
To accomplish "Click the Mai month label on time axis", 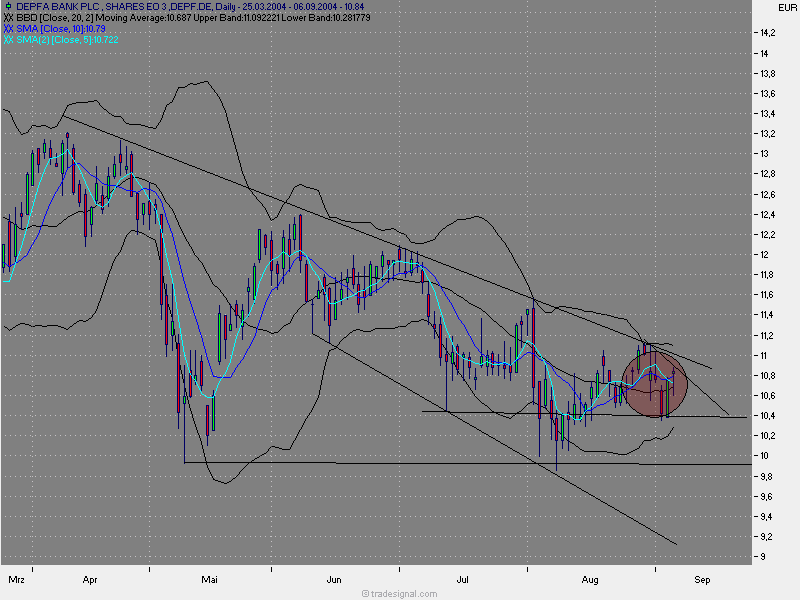I will click(x=209, y=580).
